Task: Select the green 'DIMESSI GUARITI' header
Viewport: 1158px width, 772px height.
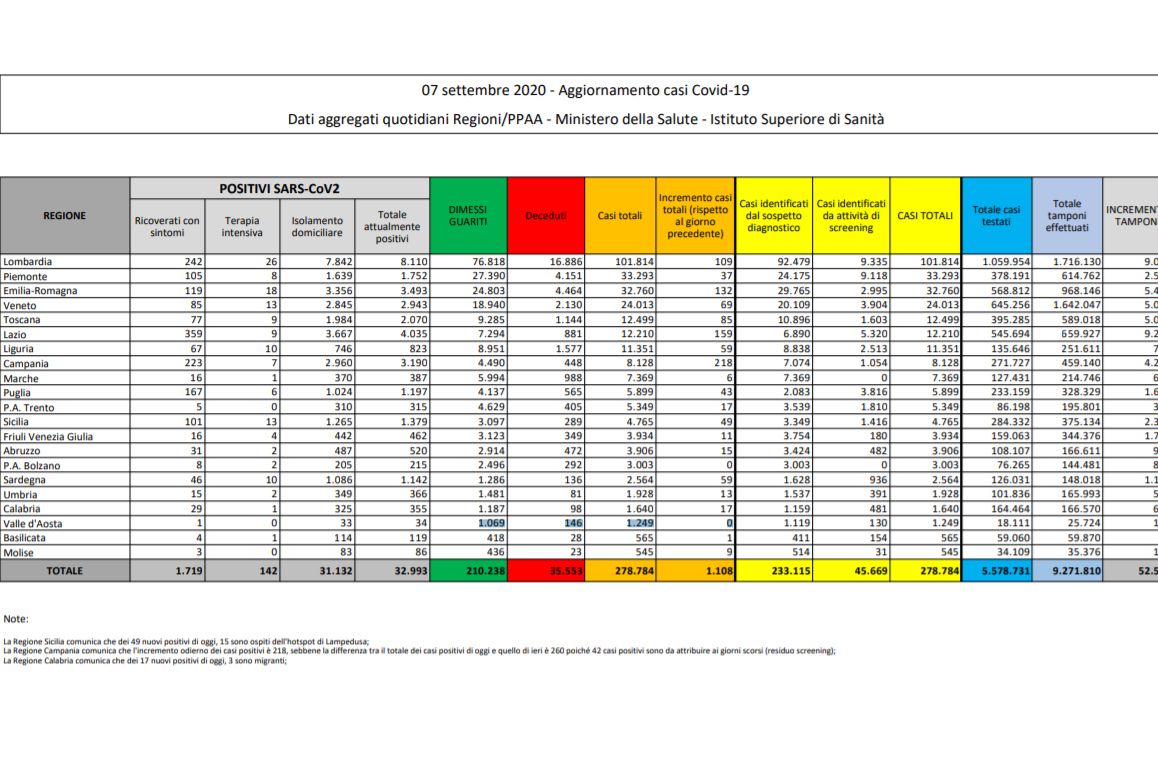Action: [x=468, y=215]
